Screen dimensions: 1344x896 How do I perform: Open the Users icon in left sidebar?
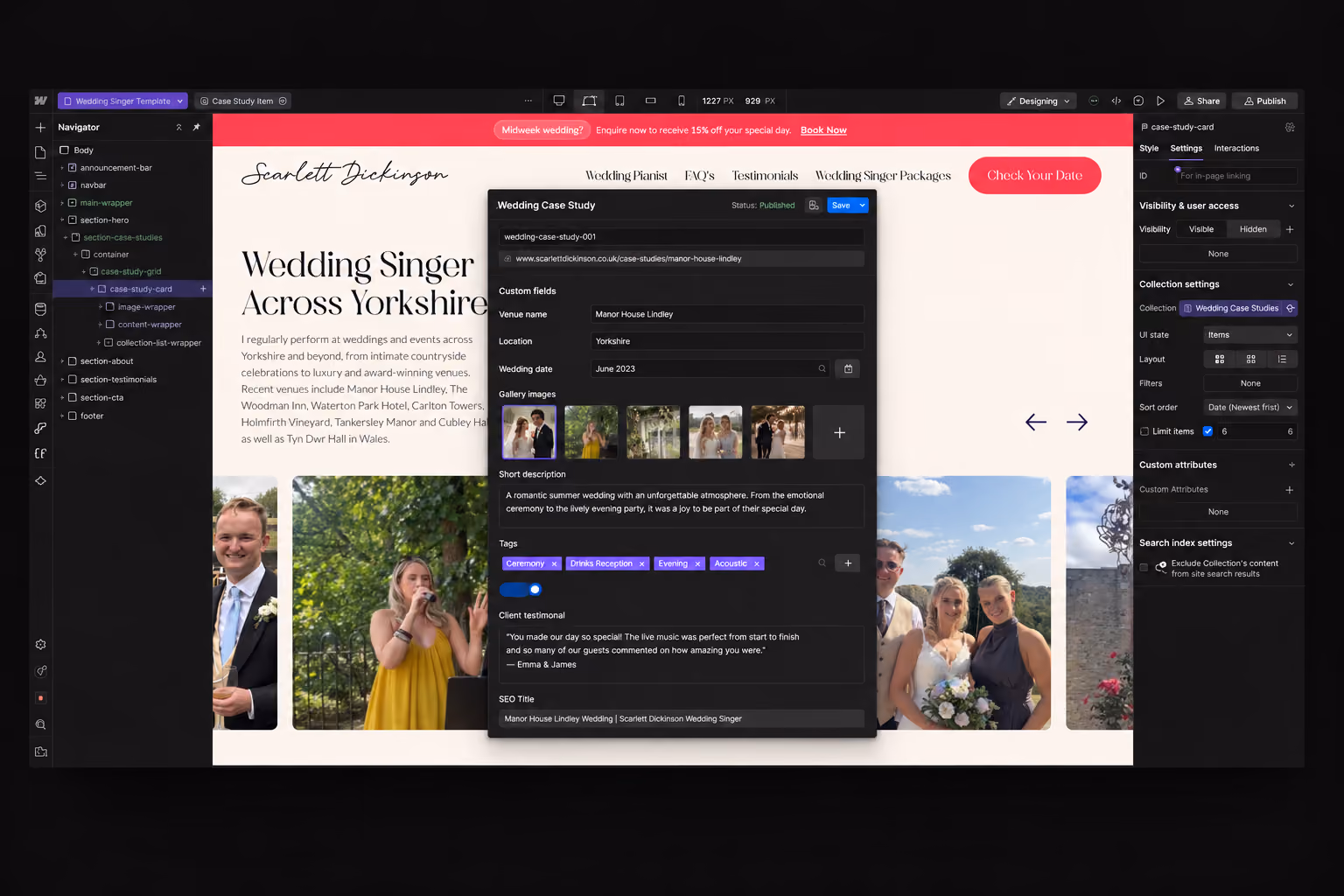coord(40,357)
